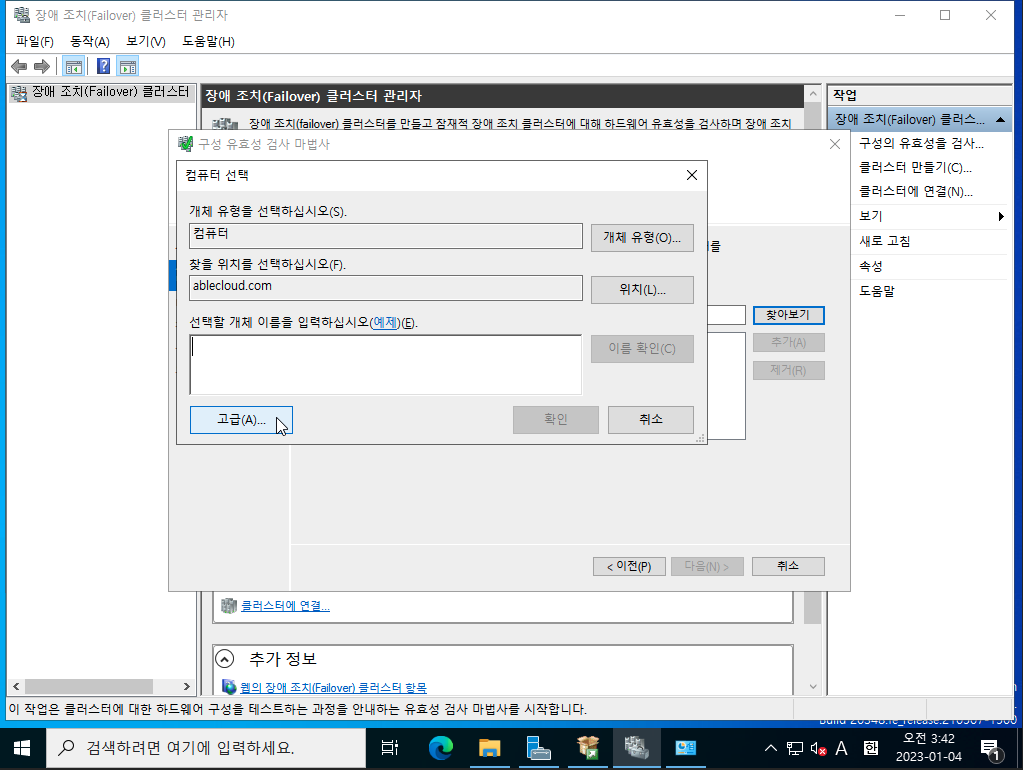
Task: Click 클러스터 만들기(C)... action
Action: click(x=915, y=168)
